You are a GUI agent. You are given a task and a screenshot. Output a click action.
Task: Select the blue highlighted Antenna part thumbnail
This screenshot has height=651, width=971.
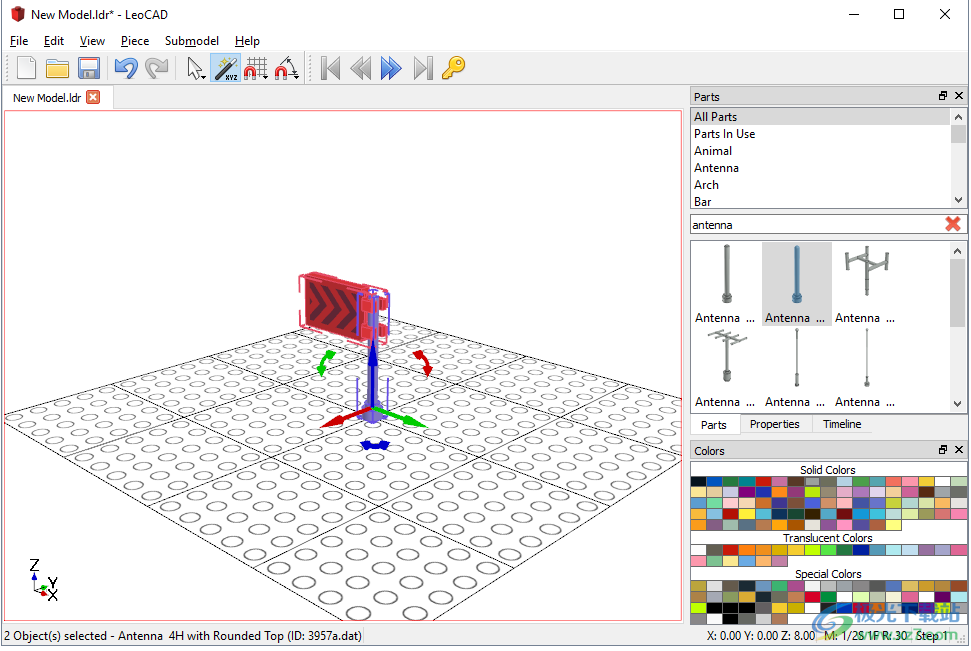796,284
